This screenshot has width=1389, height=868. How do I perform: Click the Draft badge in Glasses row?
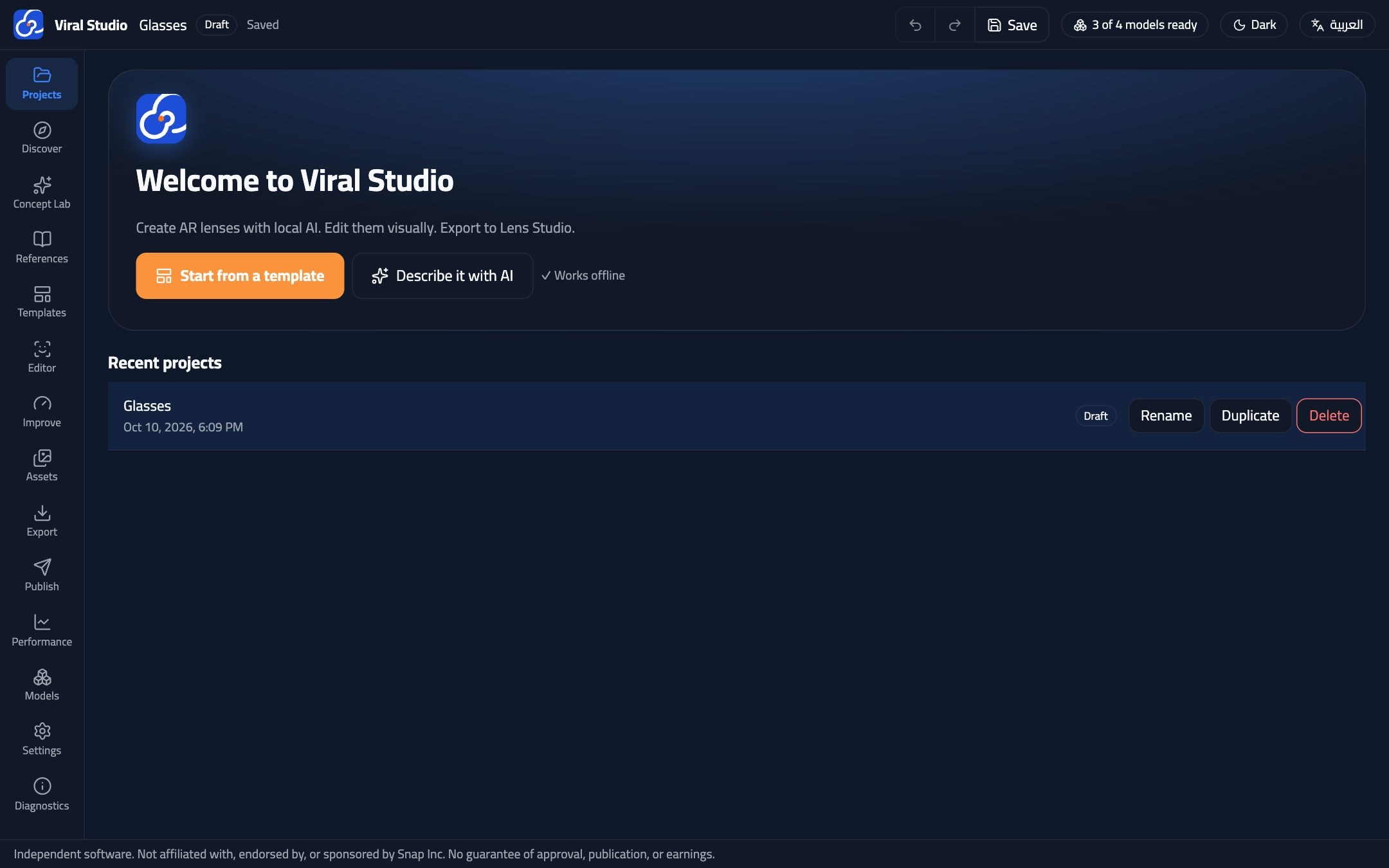(1096, 416)
